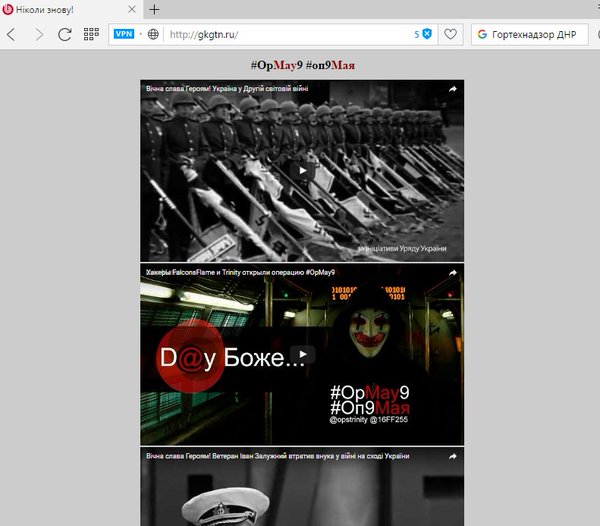Viewport: 600px width, 526px height.
Task: Select the Ніколи знову! tab
Action: pos(71,10)
